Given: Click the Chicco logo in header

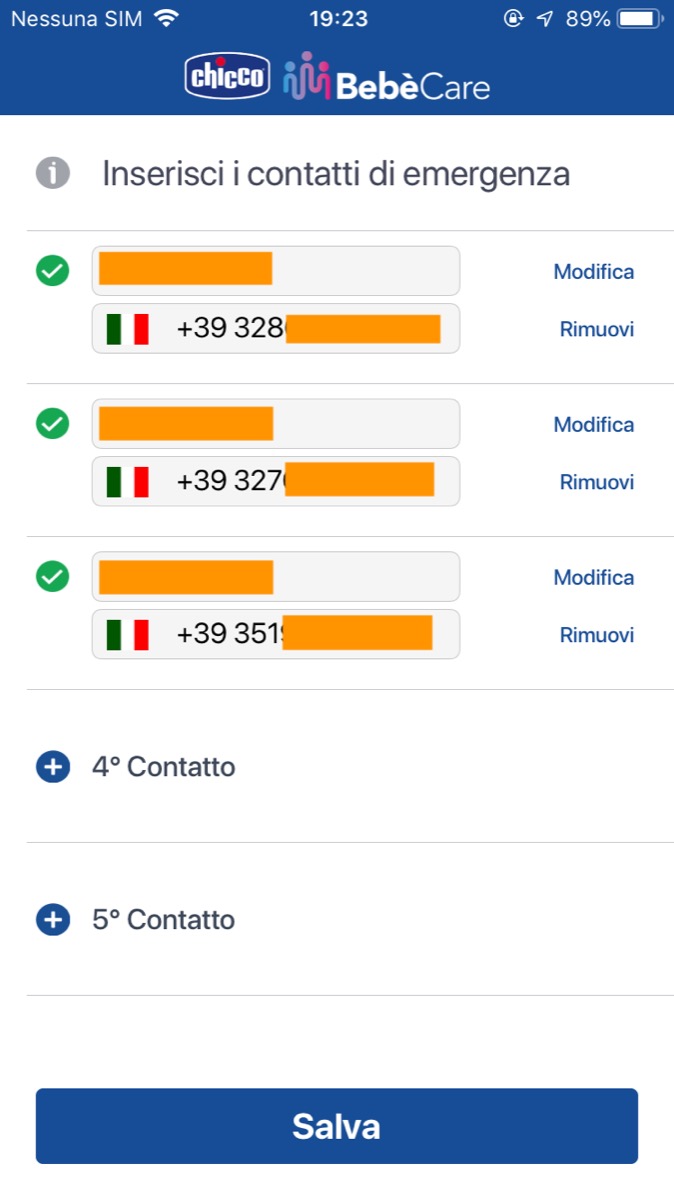Looking at the screenshot, I should (227, 78).
